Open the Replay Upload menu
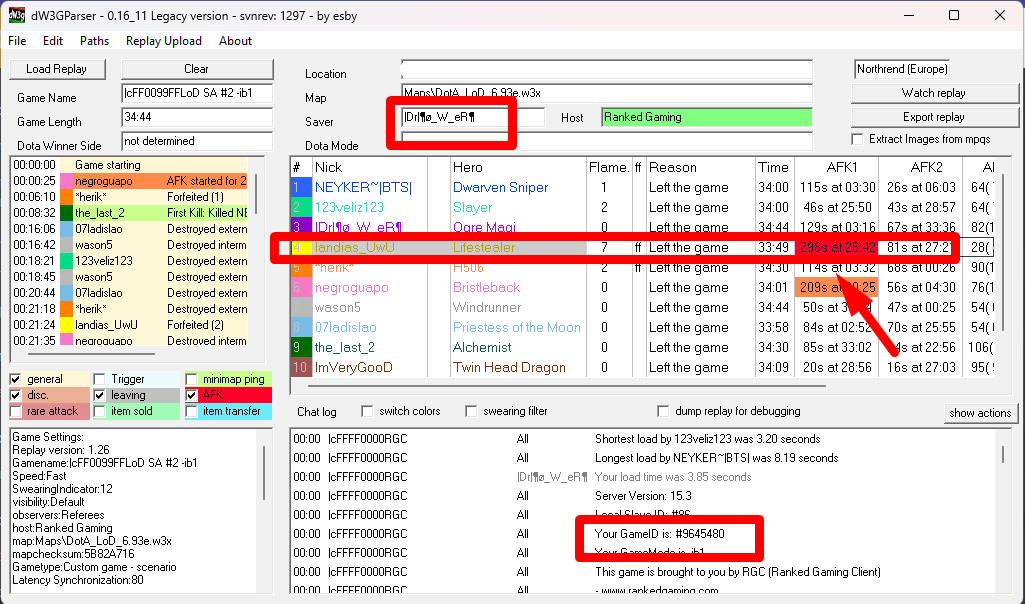The width and height of the screenshot is (1025, 604). click(163, 41)
